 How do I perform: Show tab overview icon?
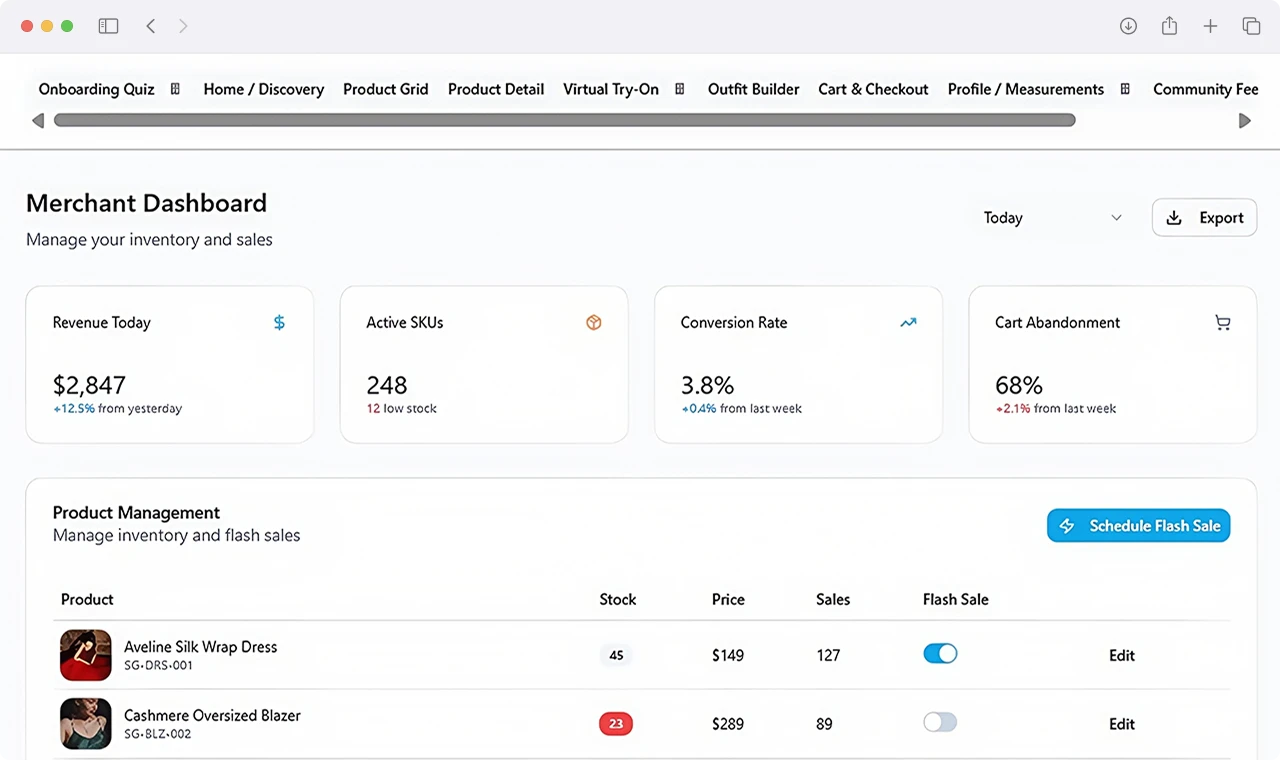(x=1251, y=26)
